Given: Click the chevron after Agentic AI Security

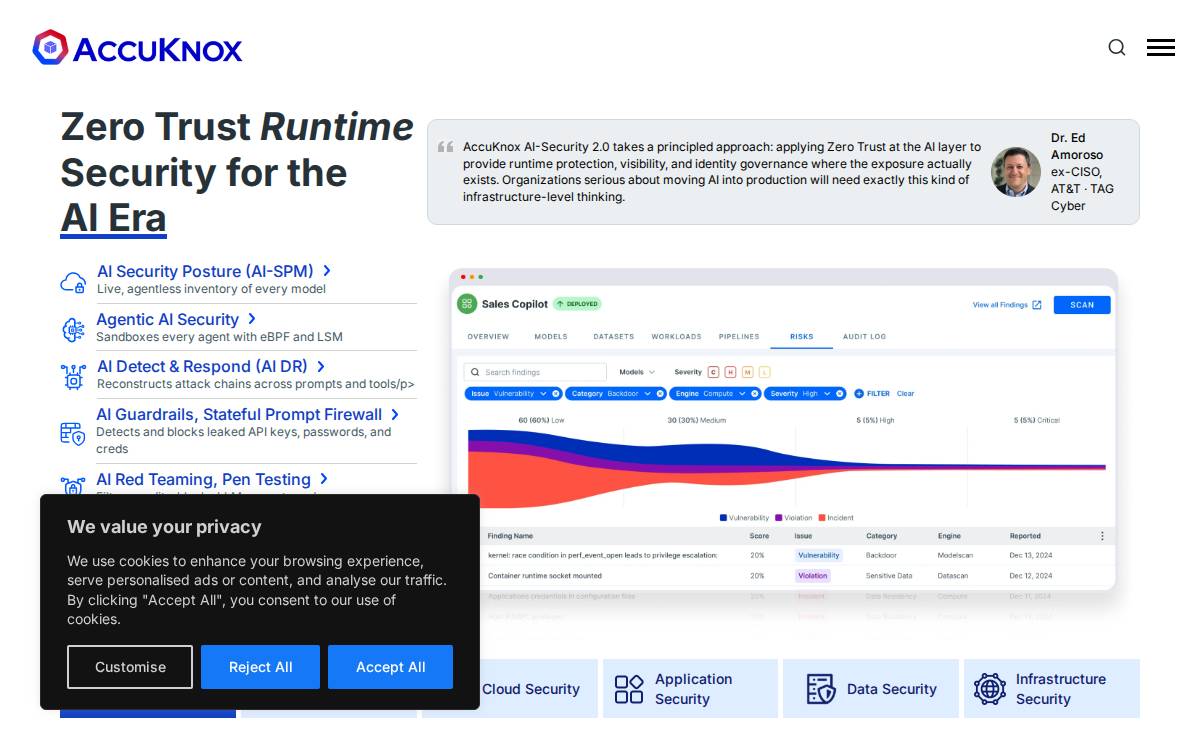Looking at the screenshot, I should 252,319.
